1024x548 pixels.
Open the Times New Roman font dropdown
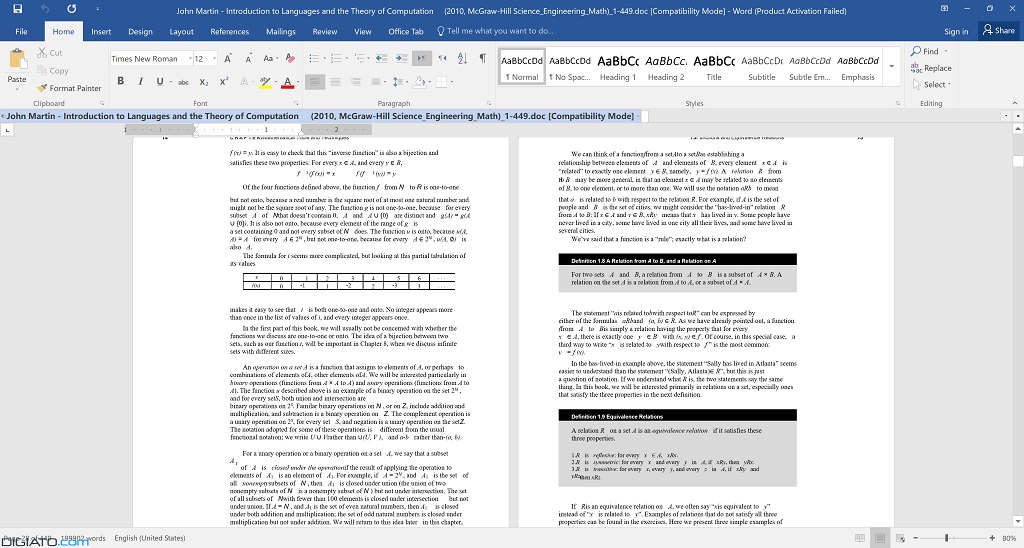pos(190,59)
